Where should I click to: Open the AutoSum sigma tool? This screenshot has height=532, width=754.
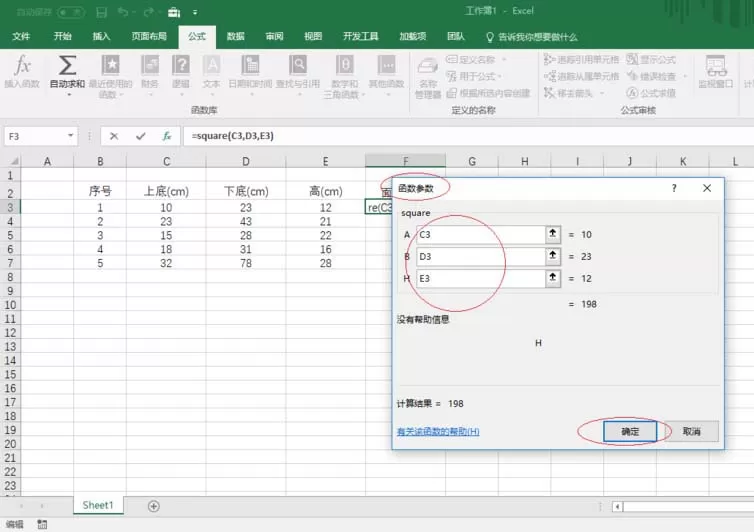coord(67,65)
